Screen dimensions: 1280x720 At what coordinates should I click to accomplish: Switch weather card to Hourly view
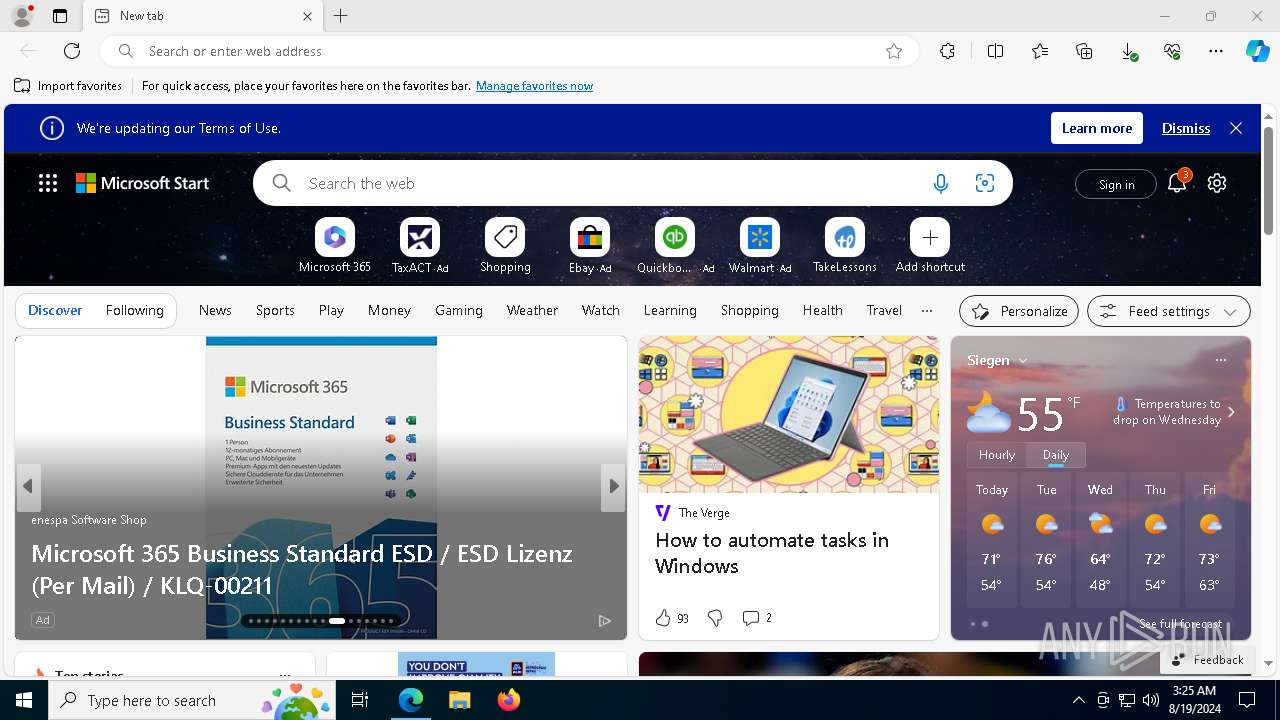997,455
